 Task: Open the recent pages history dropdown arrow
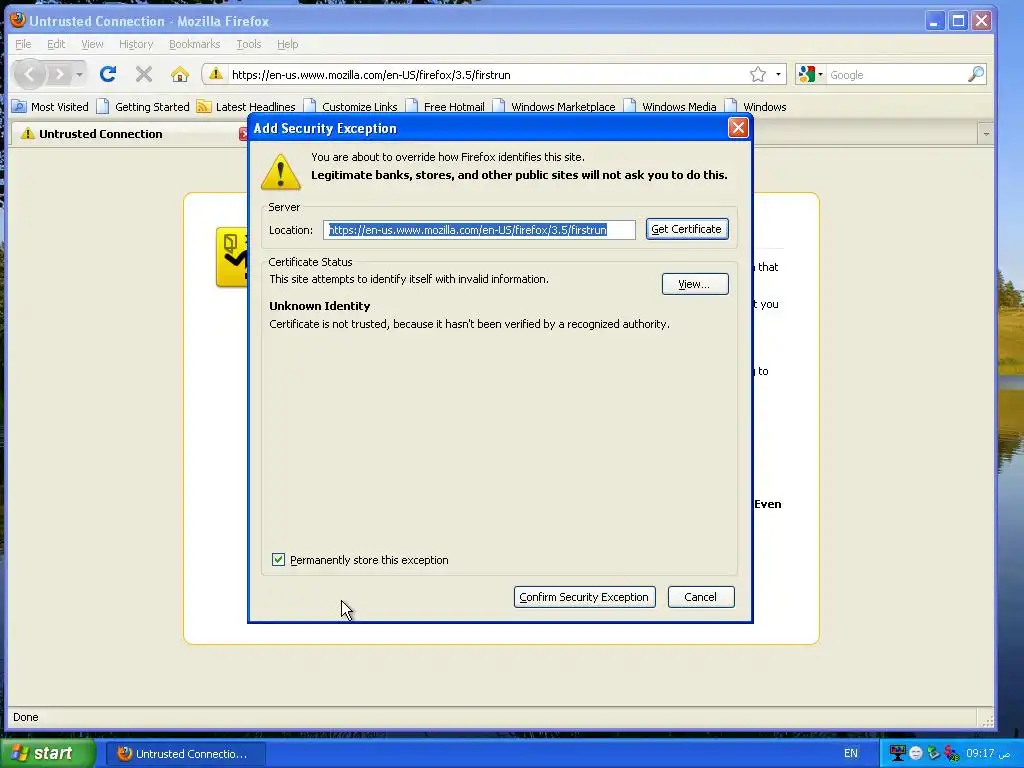79,74
